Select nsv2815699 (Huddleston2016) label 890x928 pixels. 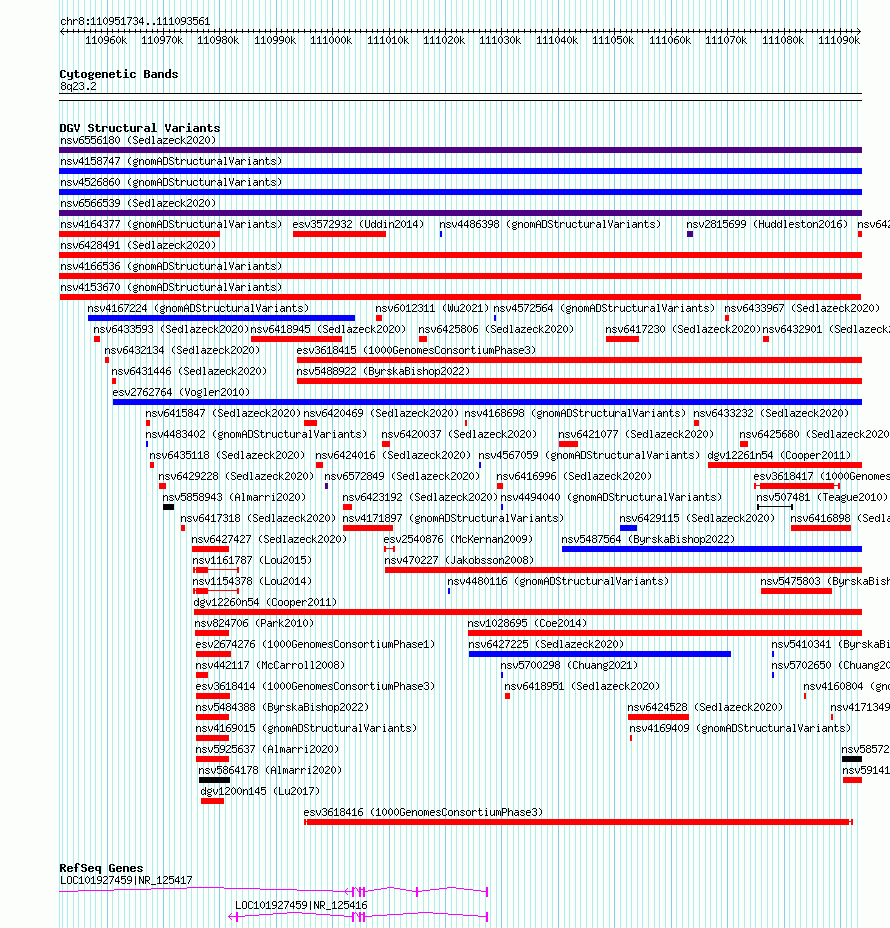point(767,224)
